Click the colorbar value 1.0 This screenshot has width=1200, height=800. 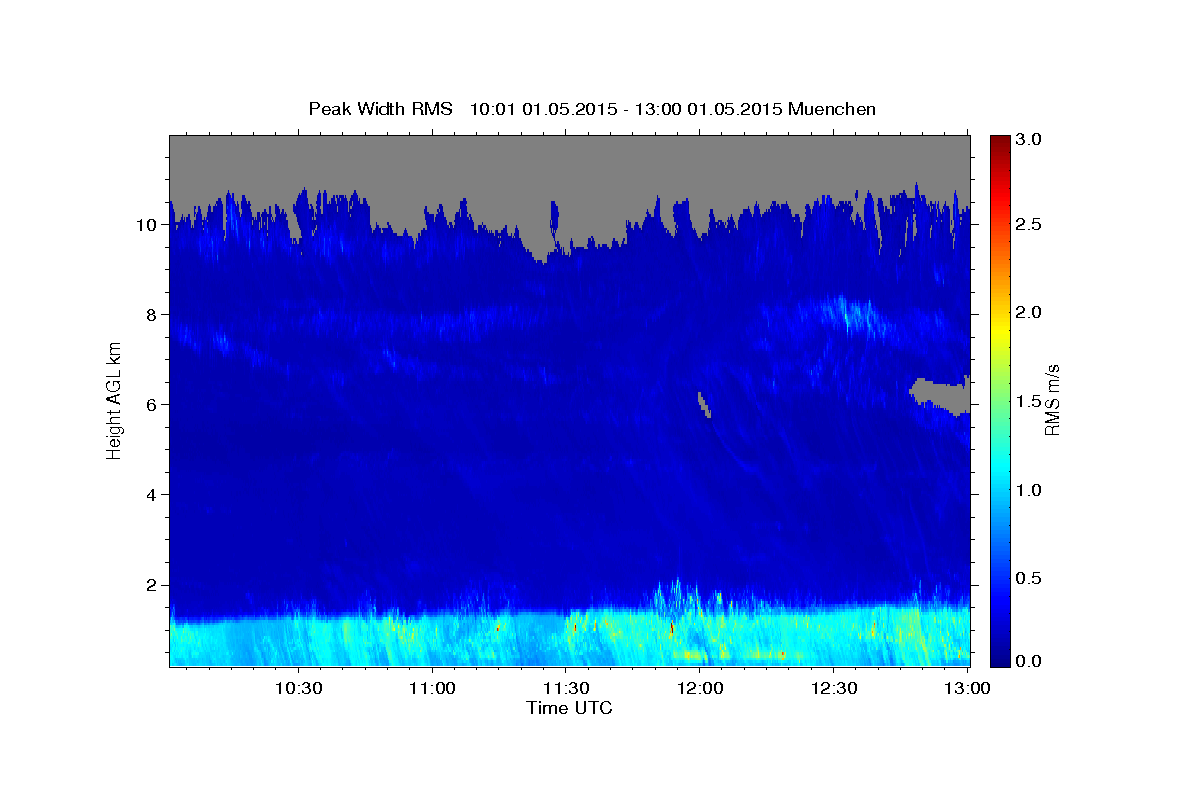click(x=1030, y=490)
